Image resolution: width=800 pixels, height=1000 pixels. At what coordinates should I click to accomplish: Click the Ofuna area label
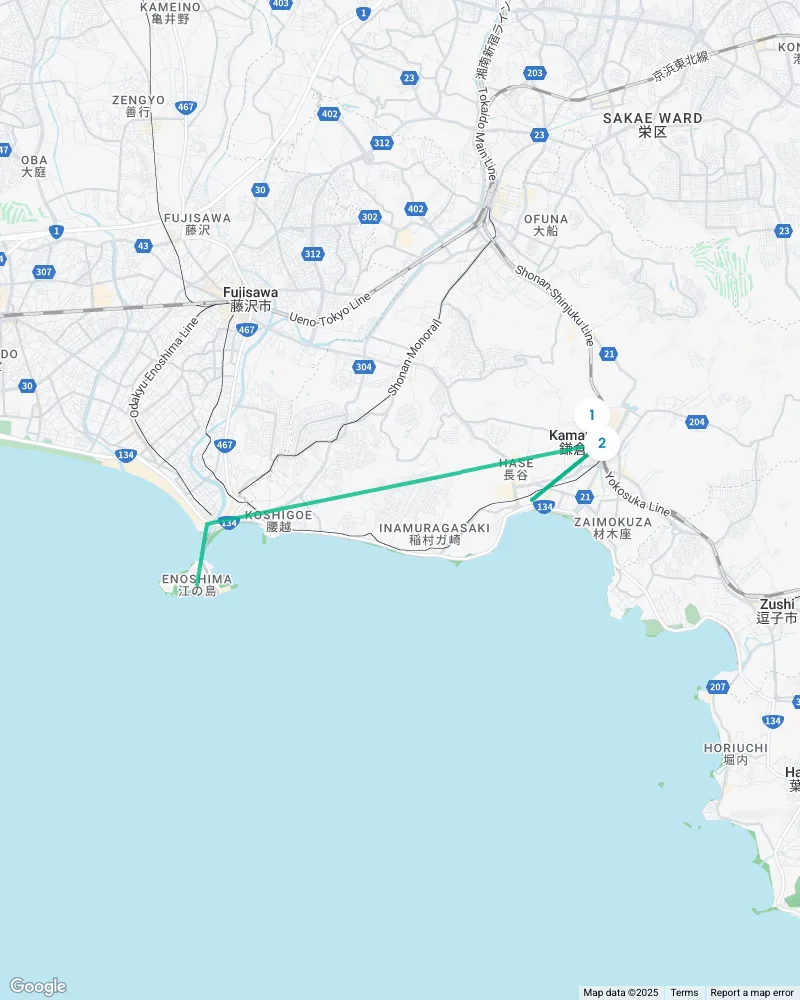pyautogui.click(x=545, y=225)
